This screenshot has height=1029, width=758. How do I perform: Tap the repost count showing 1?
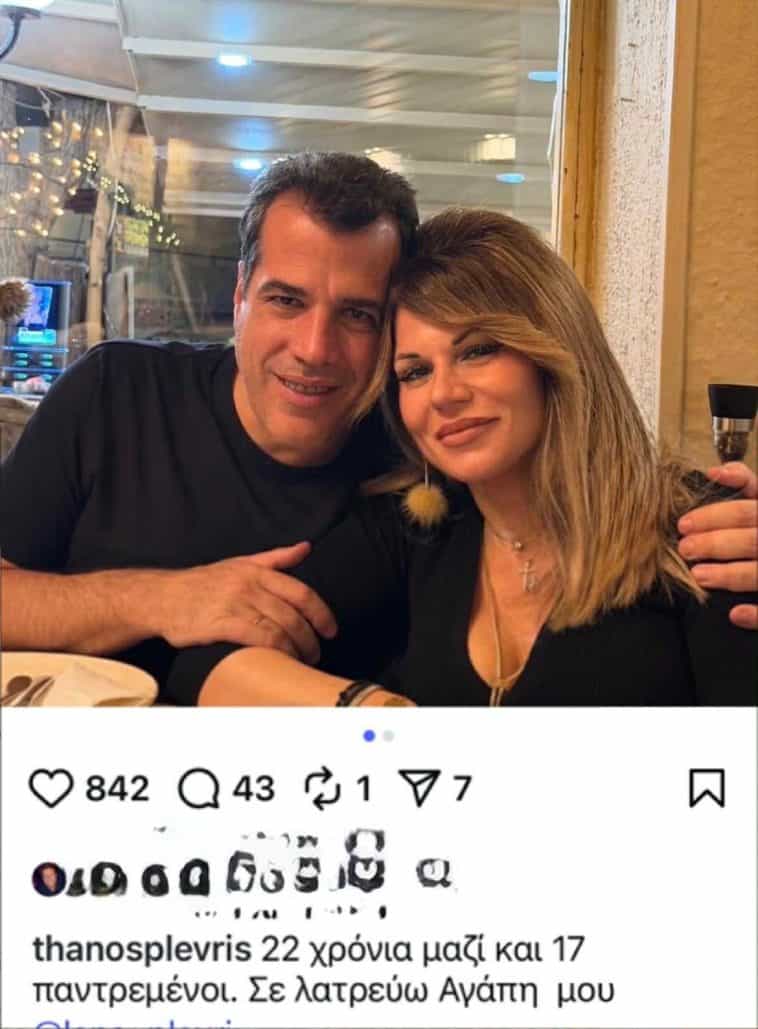(364, 788)
